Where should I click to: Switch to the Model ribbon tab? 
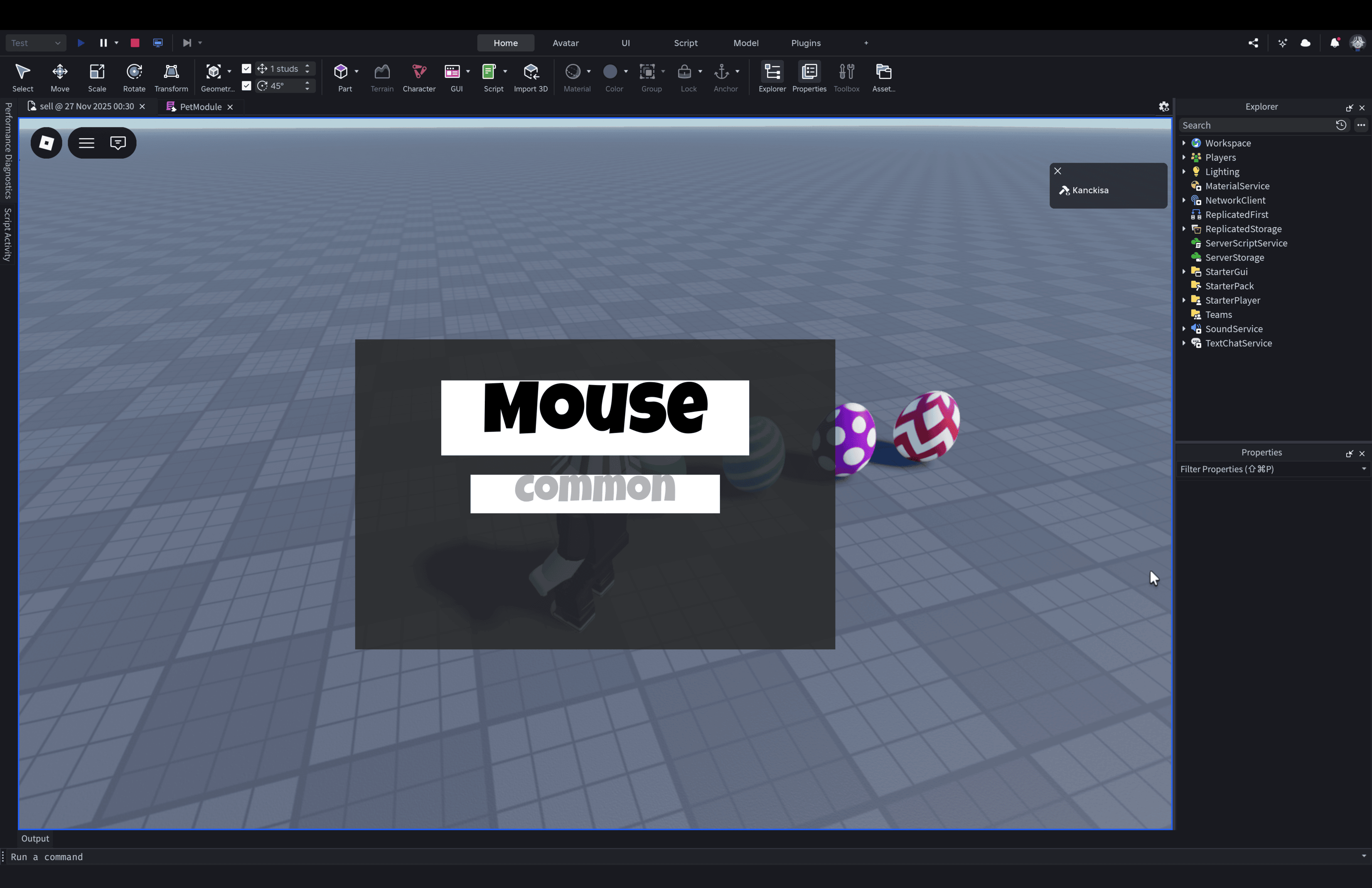click(x=745, y=43)
